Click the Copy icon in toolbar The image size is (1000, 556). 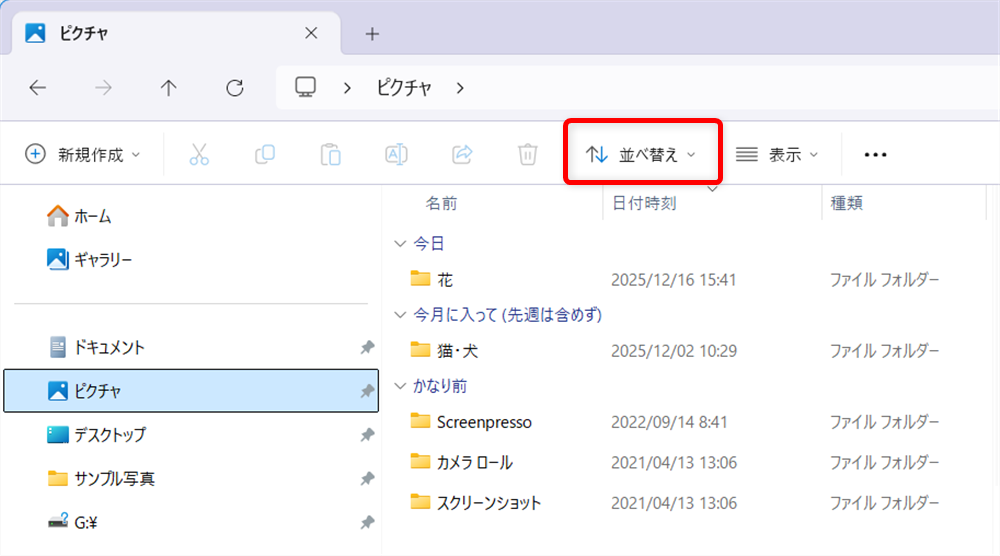click(265, 154)
